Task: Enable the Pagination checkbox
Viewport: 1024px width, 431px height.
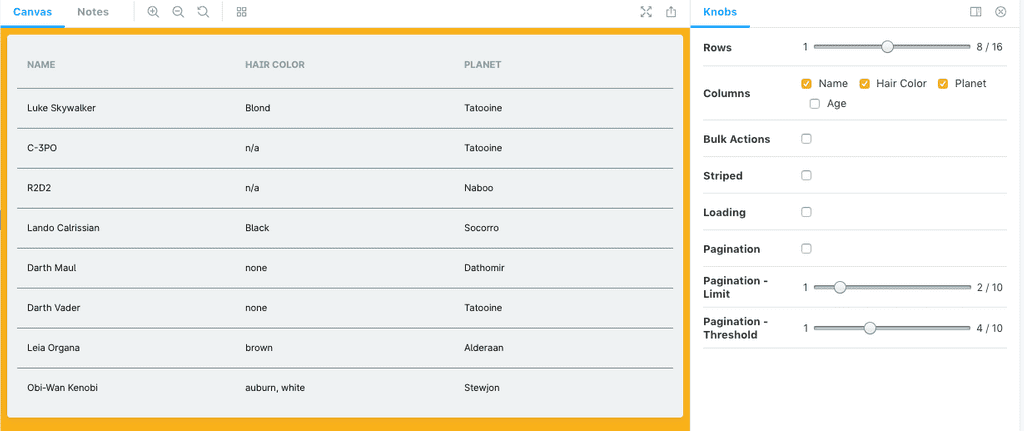Action: pyautogui.click(x=807, y=249)
